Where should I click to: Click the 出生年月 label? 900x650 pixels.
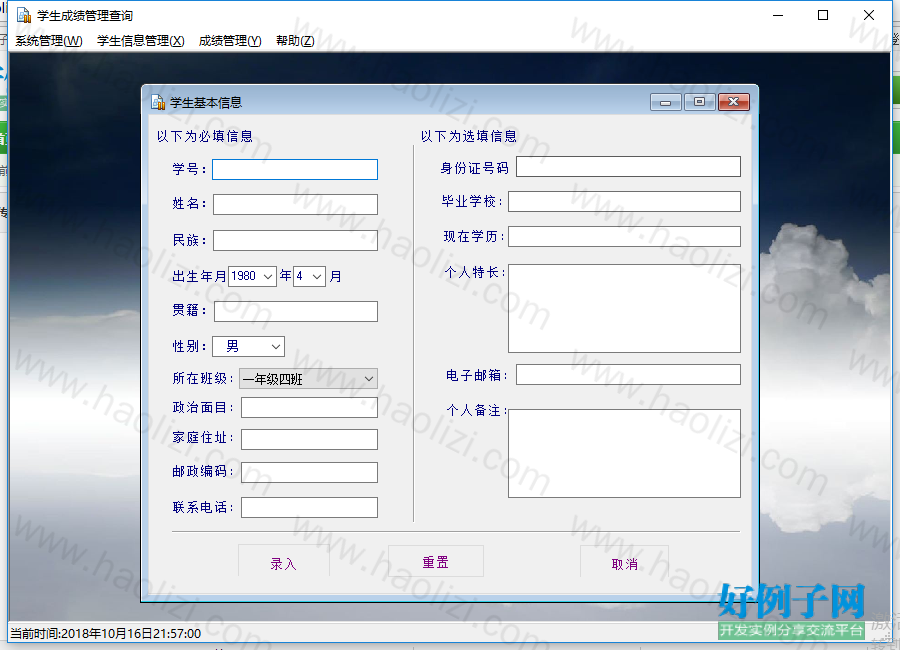point(199,276)
